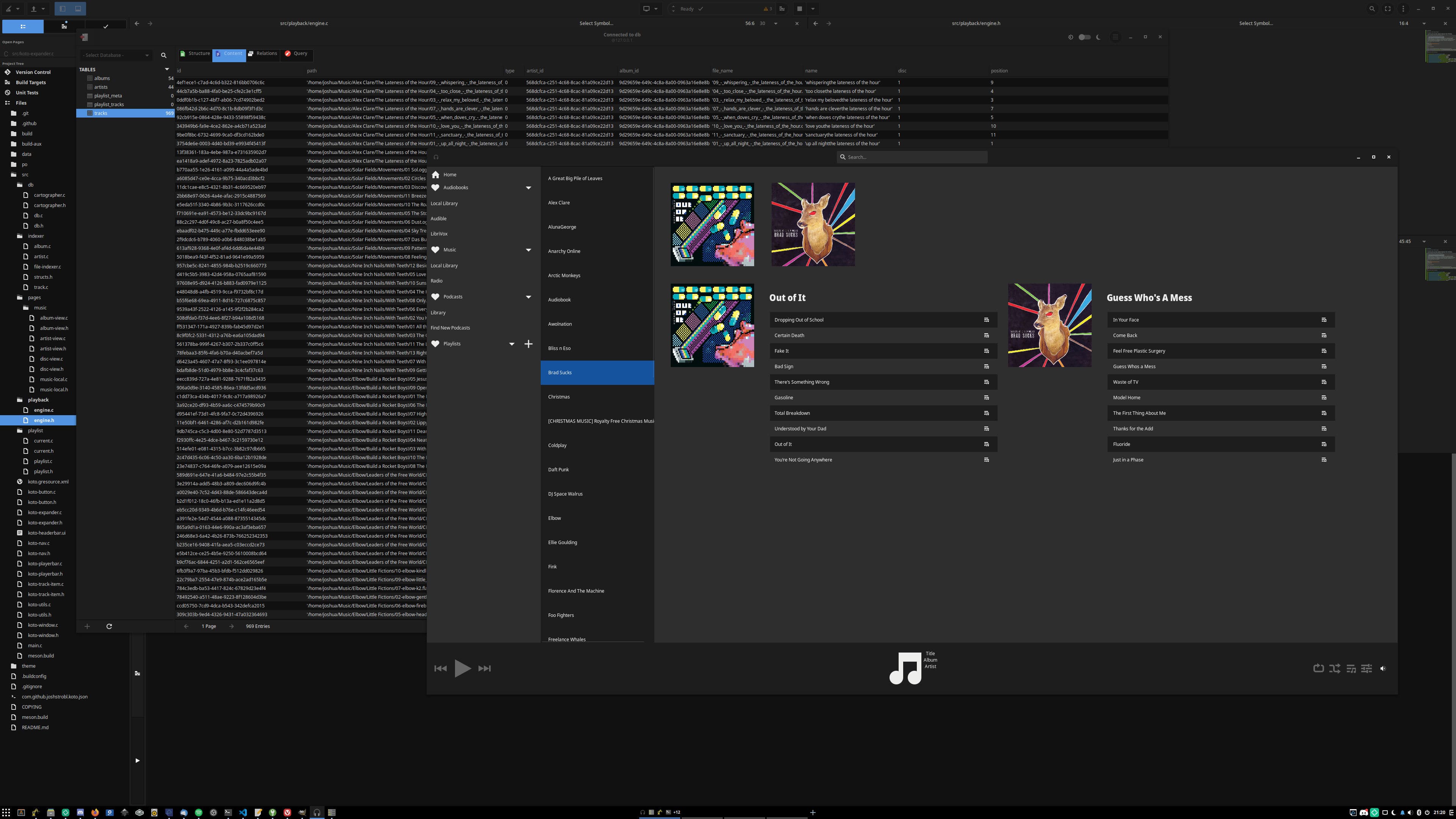
Task: Toggle shuffle in player bar
Action: (x=1335, y=668)
